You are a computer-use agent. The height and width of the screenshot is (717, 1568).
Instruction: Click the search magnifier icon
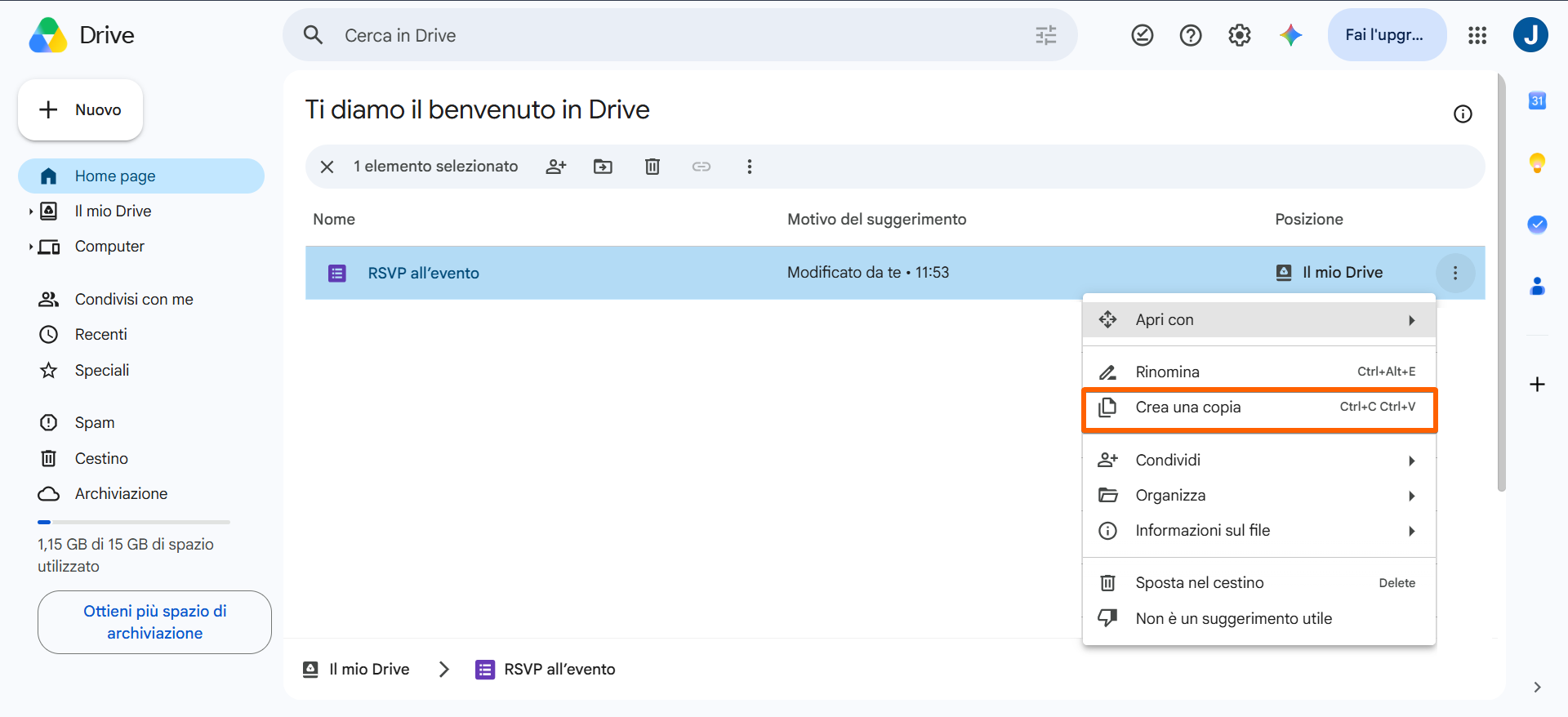[313, 35]
